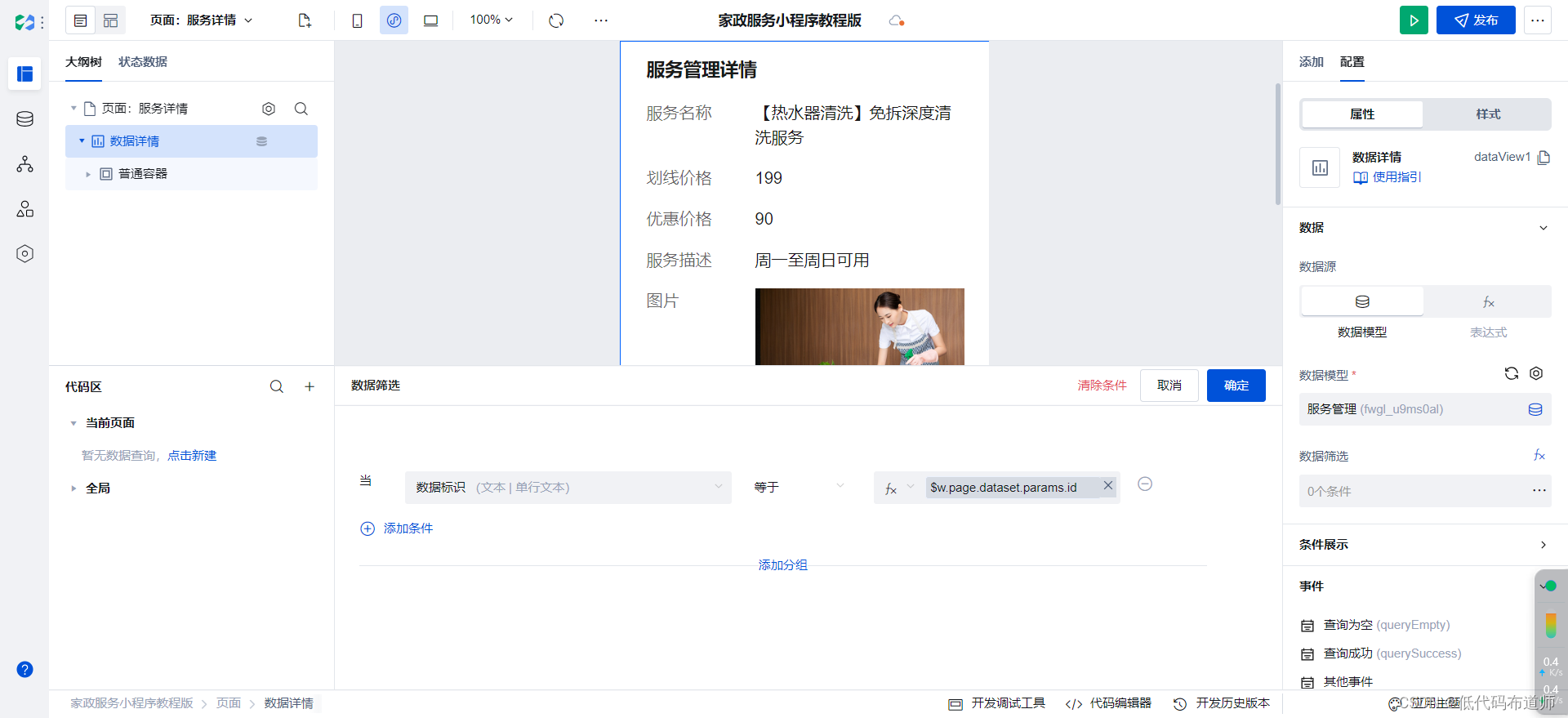The width and height of the screenshot is (1568, 718).
Task: Click the plus icon in 代码区
Action: [310, 386]
